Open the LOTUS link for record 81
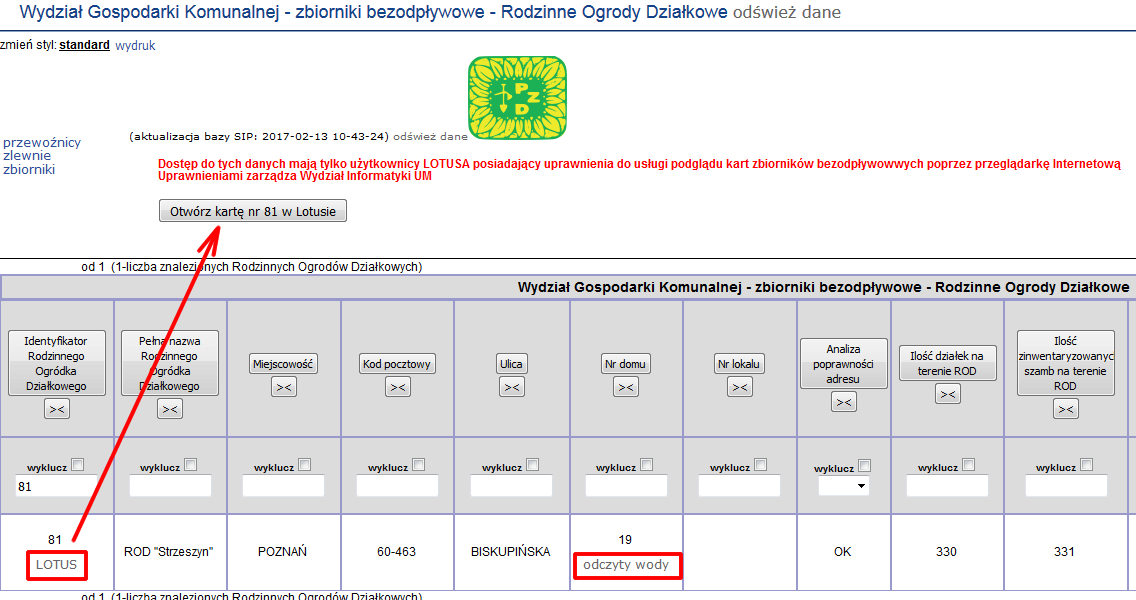This screenshot has height=600, width=1136. click(56, 565)
